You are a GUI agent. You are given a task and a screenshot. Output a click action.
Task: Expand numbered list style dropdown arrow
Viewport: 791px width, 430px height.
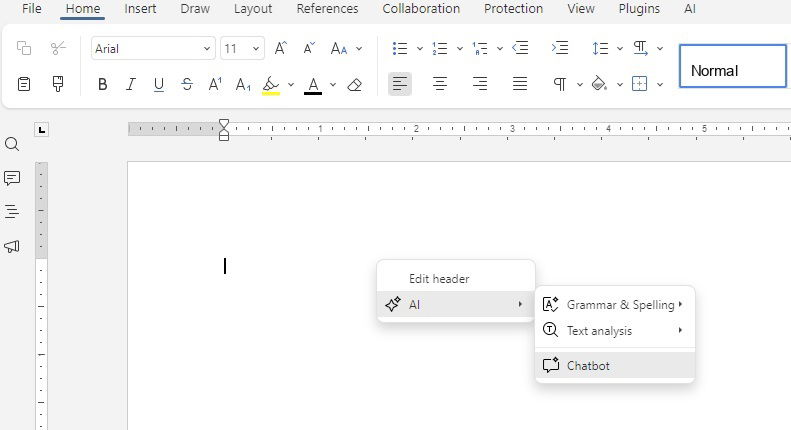point(460,49)
